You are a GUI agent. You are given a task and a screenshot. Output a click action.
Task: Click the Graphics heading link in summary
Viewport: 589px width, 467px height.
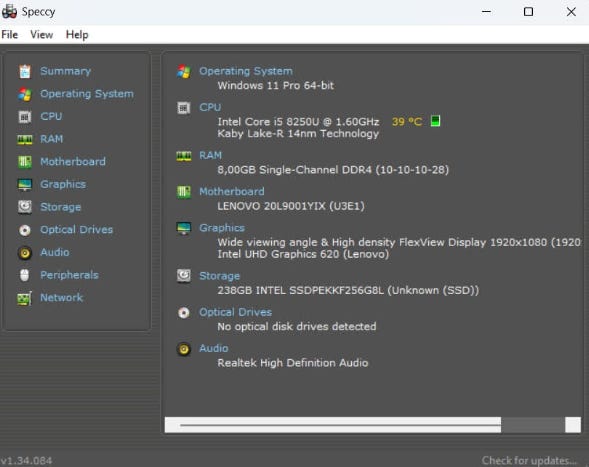[x=222, y=228]
